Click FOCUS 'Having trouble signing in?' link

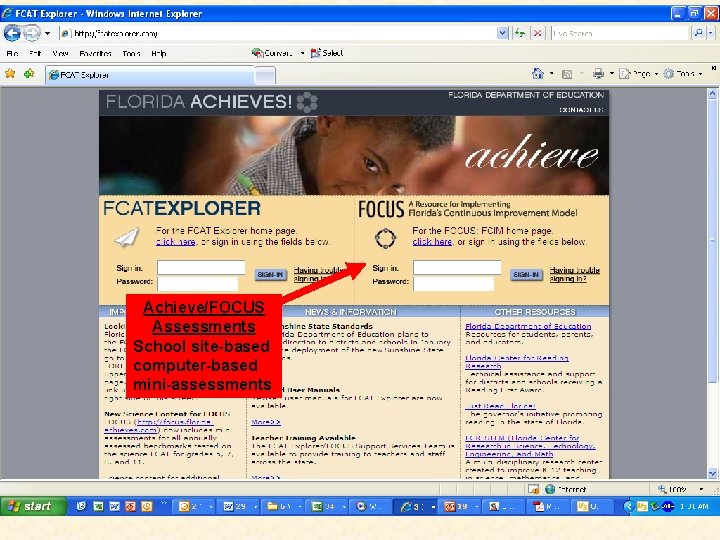tap(574, 274)
